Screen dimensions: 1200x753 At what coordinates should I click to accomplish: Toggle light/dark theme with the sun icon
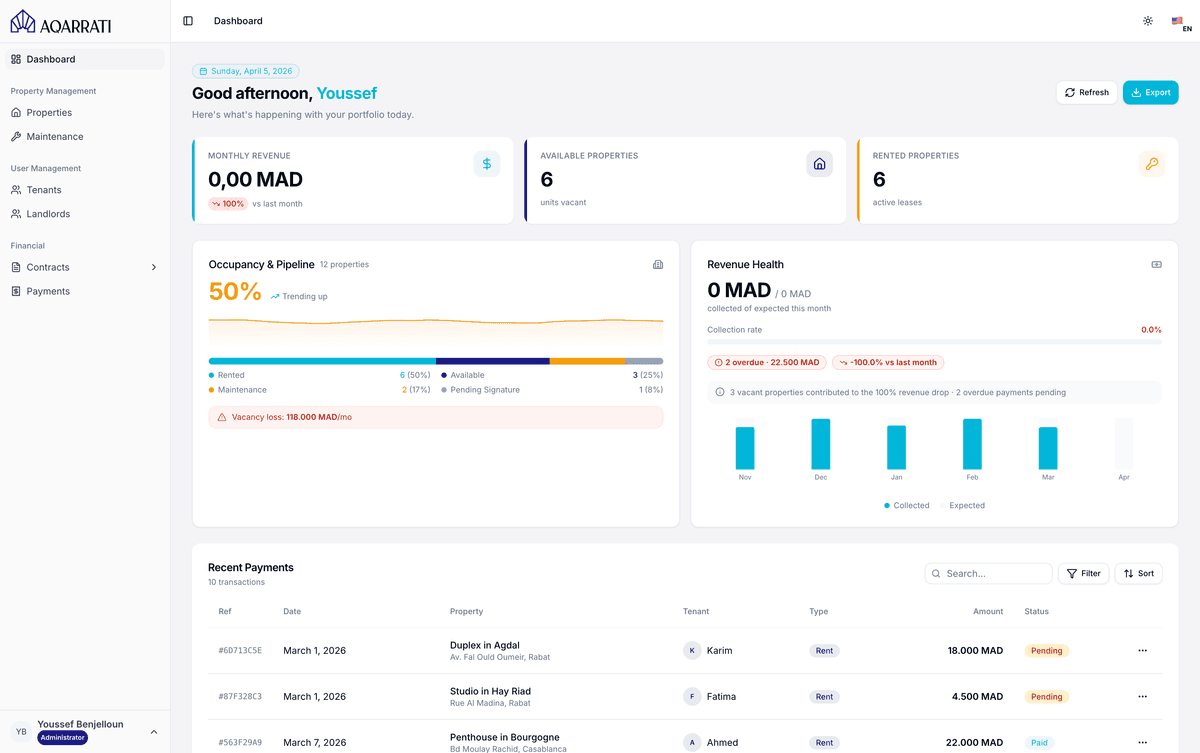1147,20
